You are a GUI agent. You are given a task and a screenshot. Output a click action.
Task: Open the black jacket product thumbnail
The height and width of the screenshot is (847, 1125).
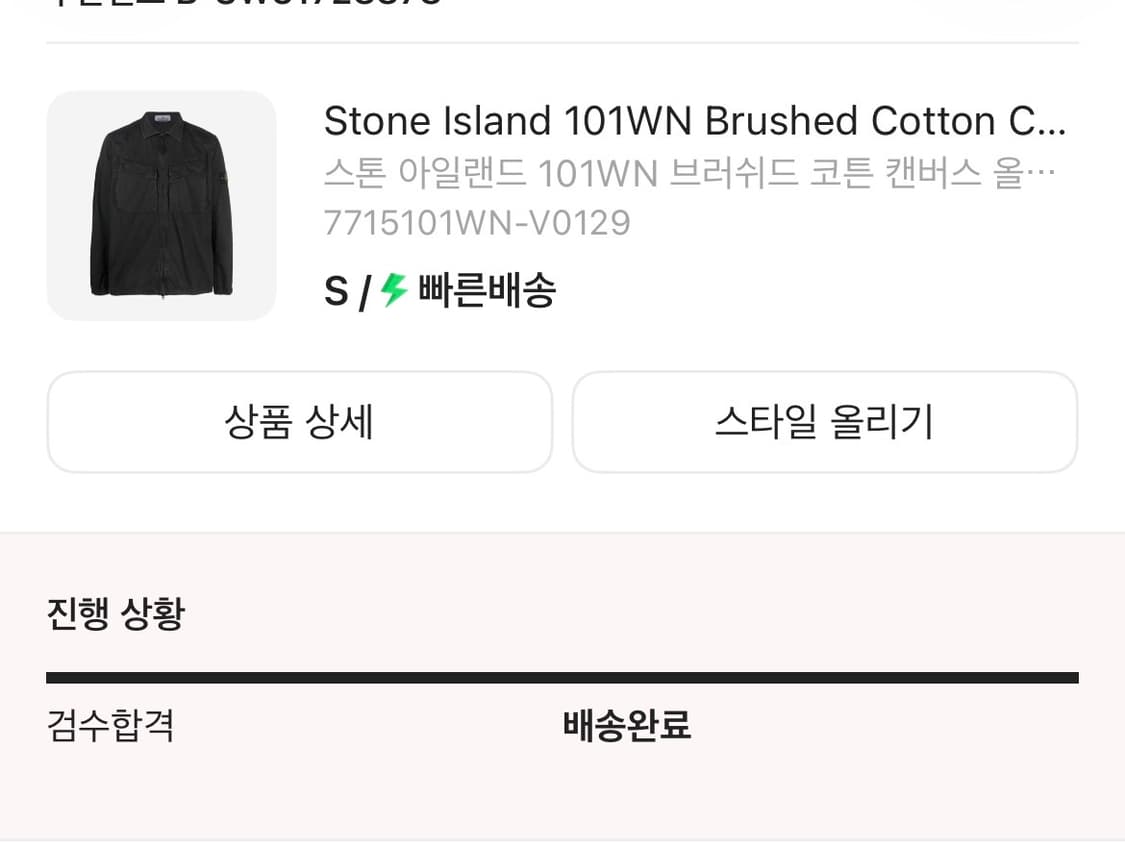point(161,205)
